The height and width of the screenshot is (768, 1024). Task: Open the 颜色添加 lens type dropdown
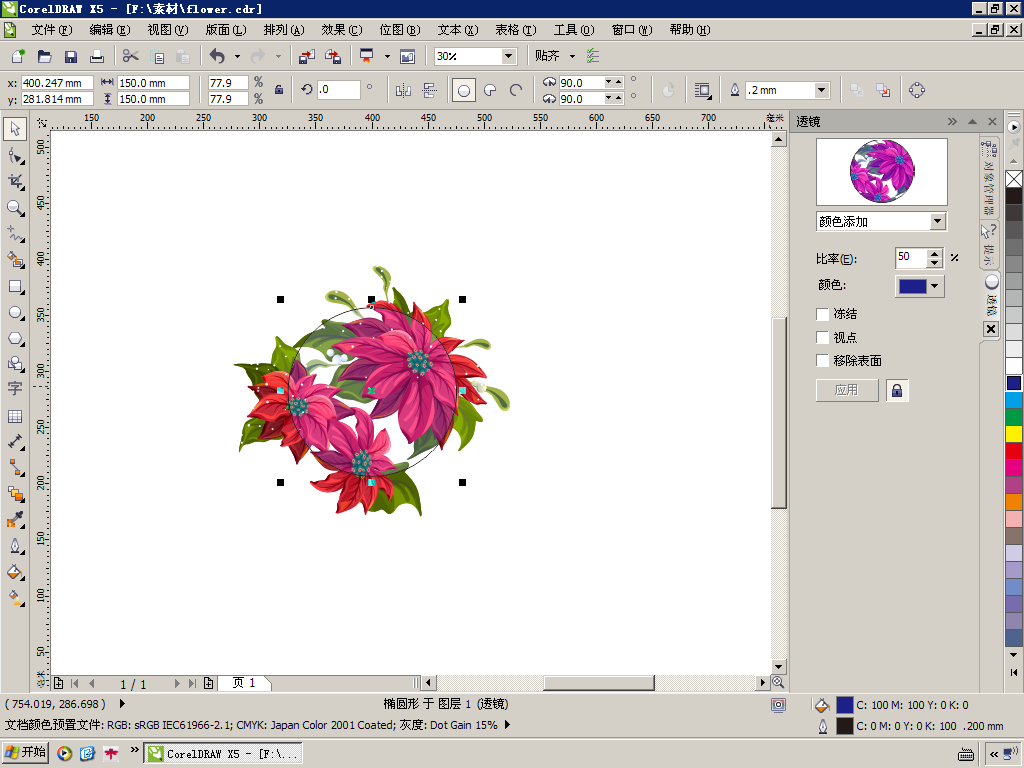[x=937, y=221]
